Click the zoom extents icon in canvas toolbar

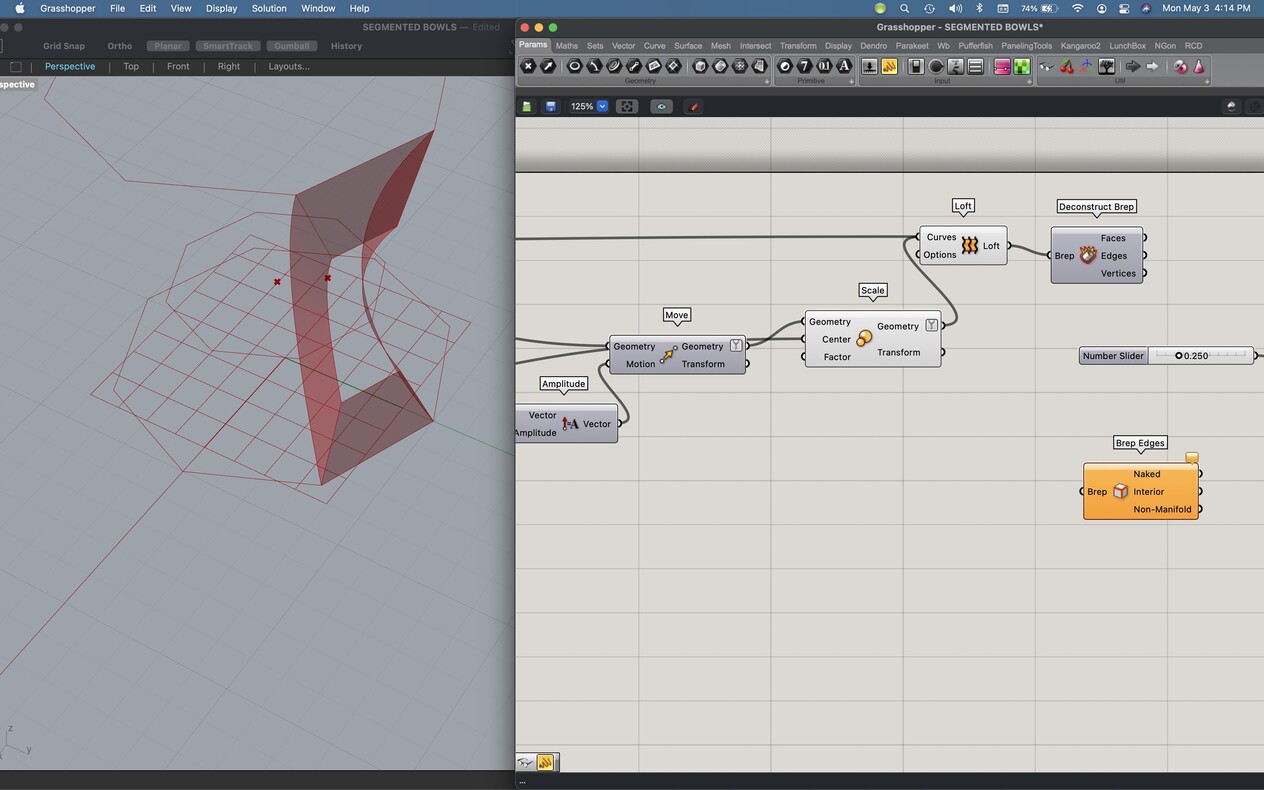pos(627,106)
